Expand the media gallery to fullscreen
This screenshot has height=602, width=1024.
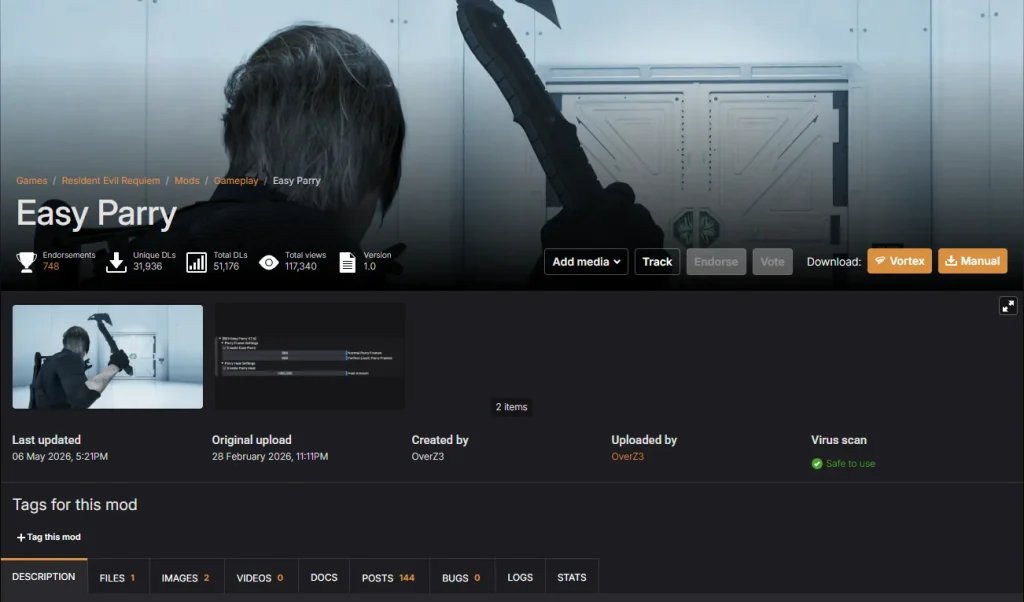point(1008,306)
